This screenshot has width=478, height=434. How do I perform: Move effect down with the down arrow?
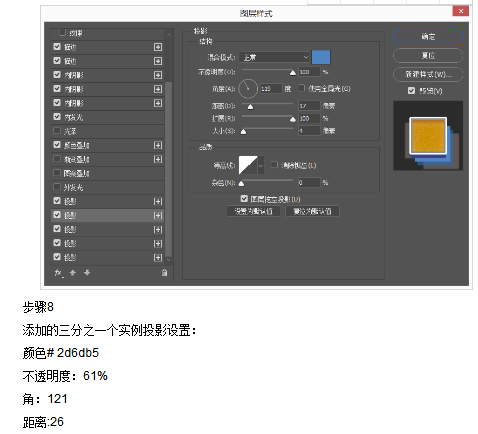[x=87, y=273]
